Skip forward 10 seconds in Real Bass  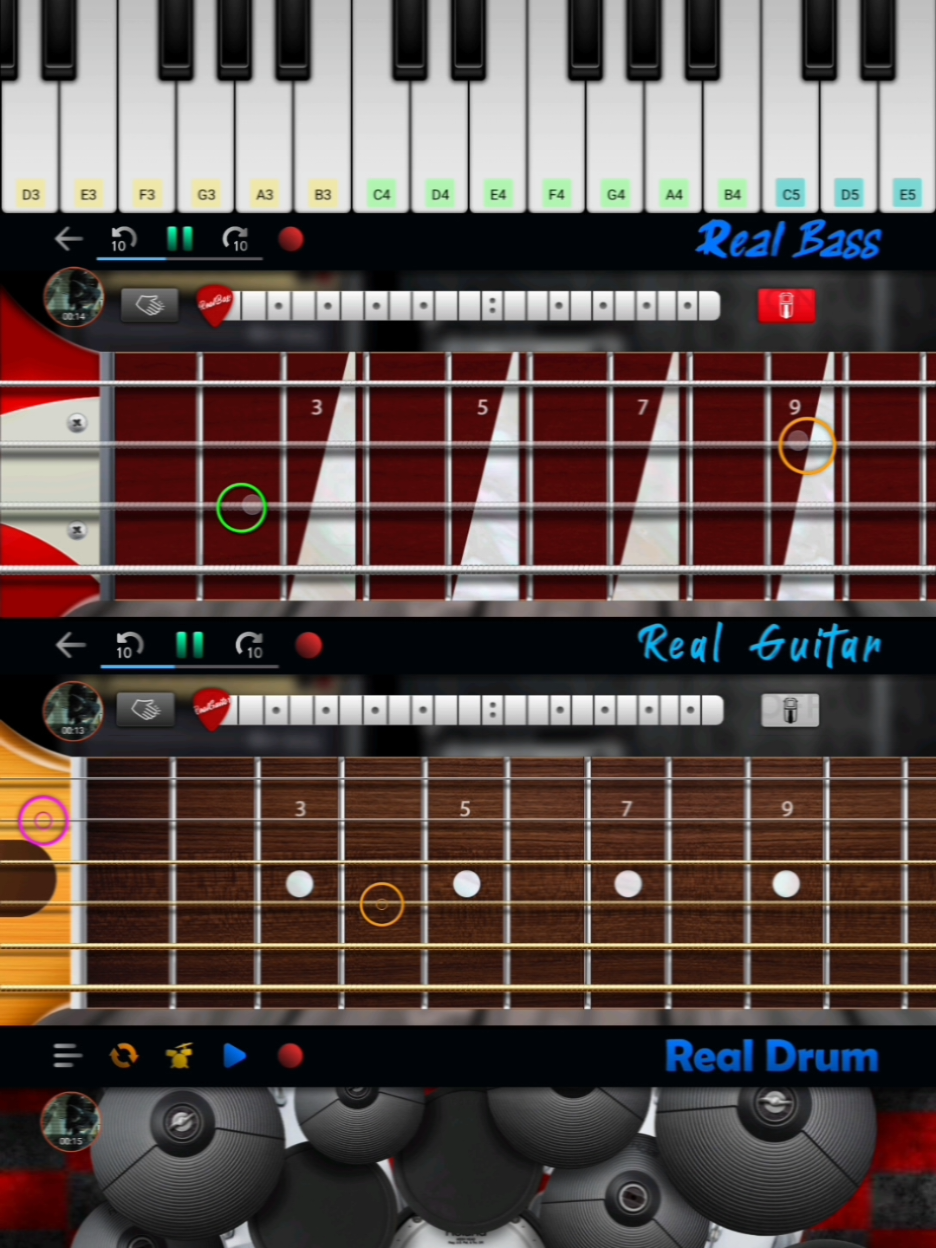(x=236, y=239)
